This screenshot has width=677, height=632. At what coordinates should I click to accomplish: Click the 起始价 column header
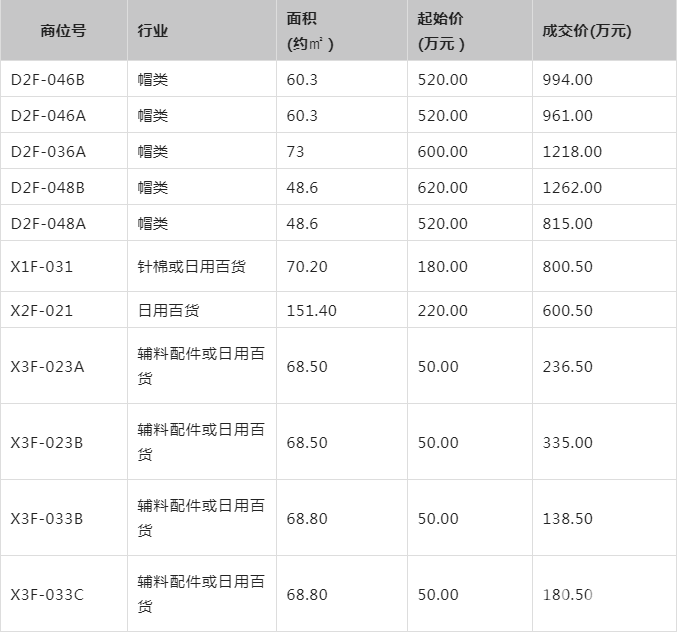441,31
